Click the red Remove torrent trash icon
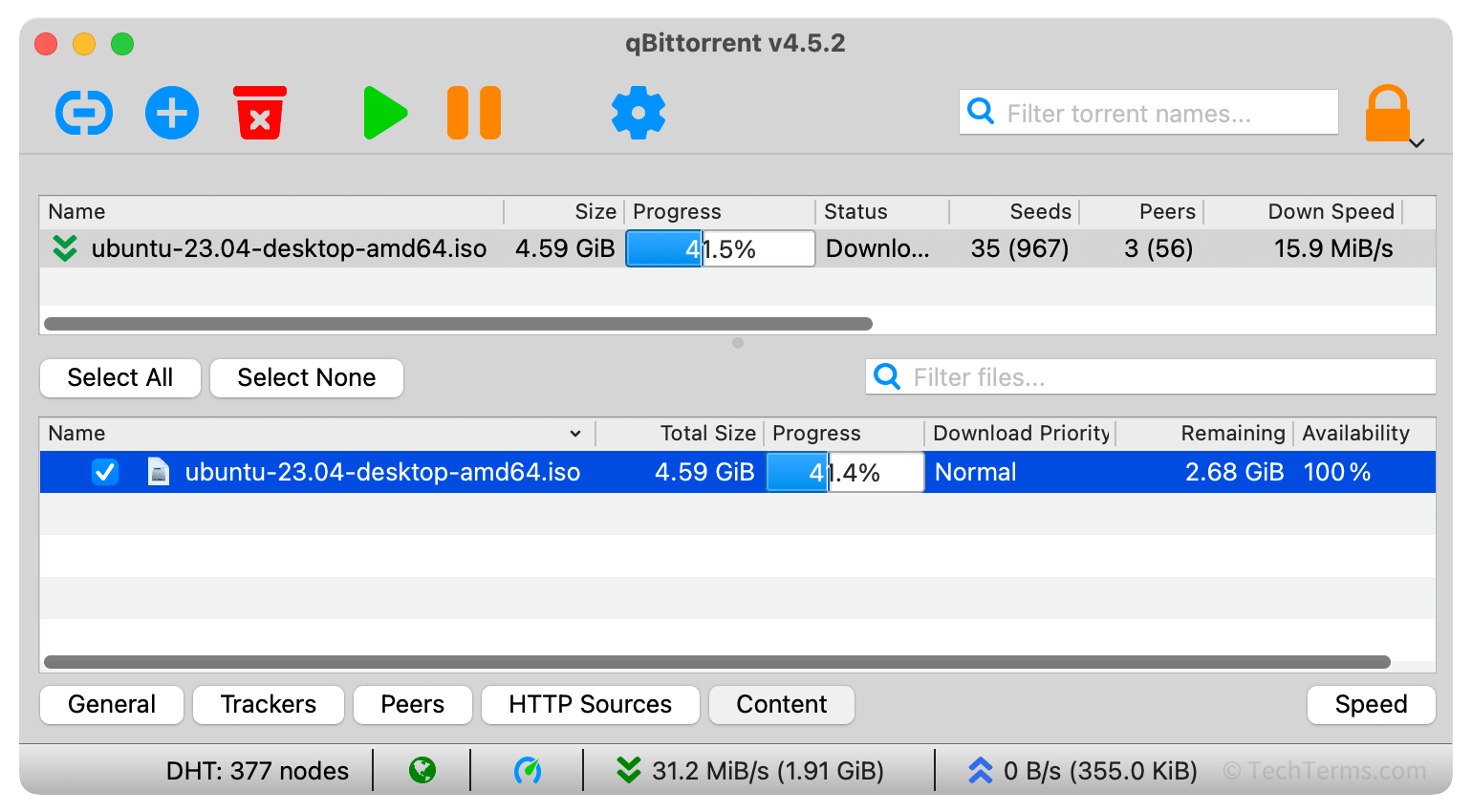 point(260,113)
